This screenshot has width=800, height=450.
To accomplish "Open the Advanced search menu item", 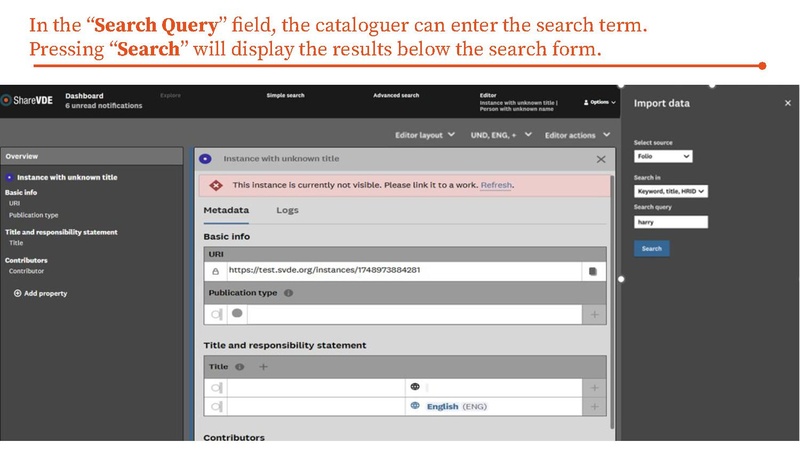I will (x=396, y=96).
